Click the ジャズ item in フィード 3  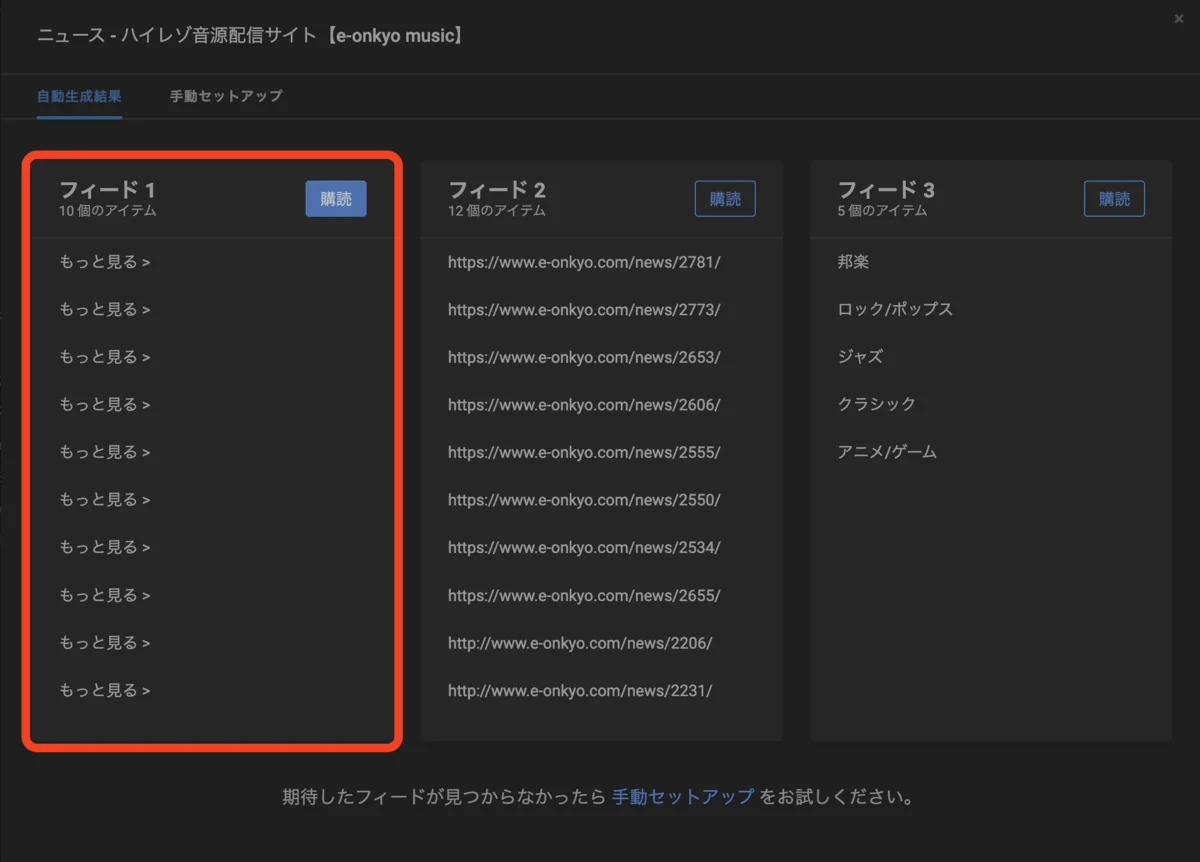860,357
